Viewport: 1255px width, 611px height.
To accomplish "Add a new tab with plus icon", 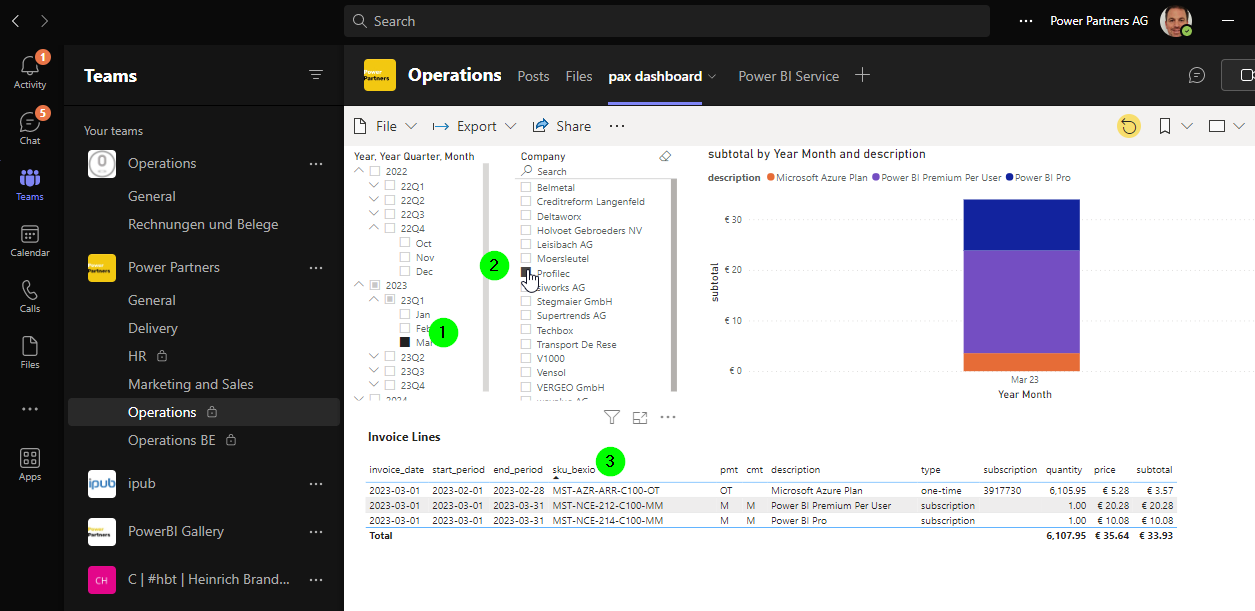I will click(x=863, y=75).
